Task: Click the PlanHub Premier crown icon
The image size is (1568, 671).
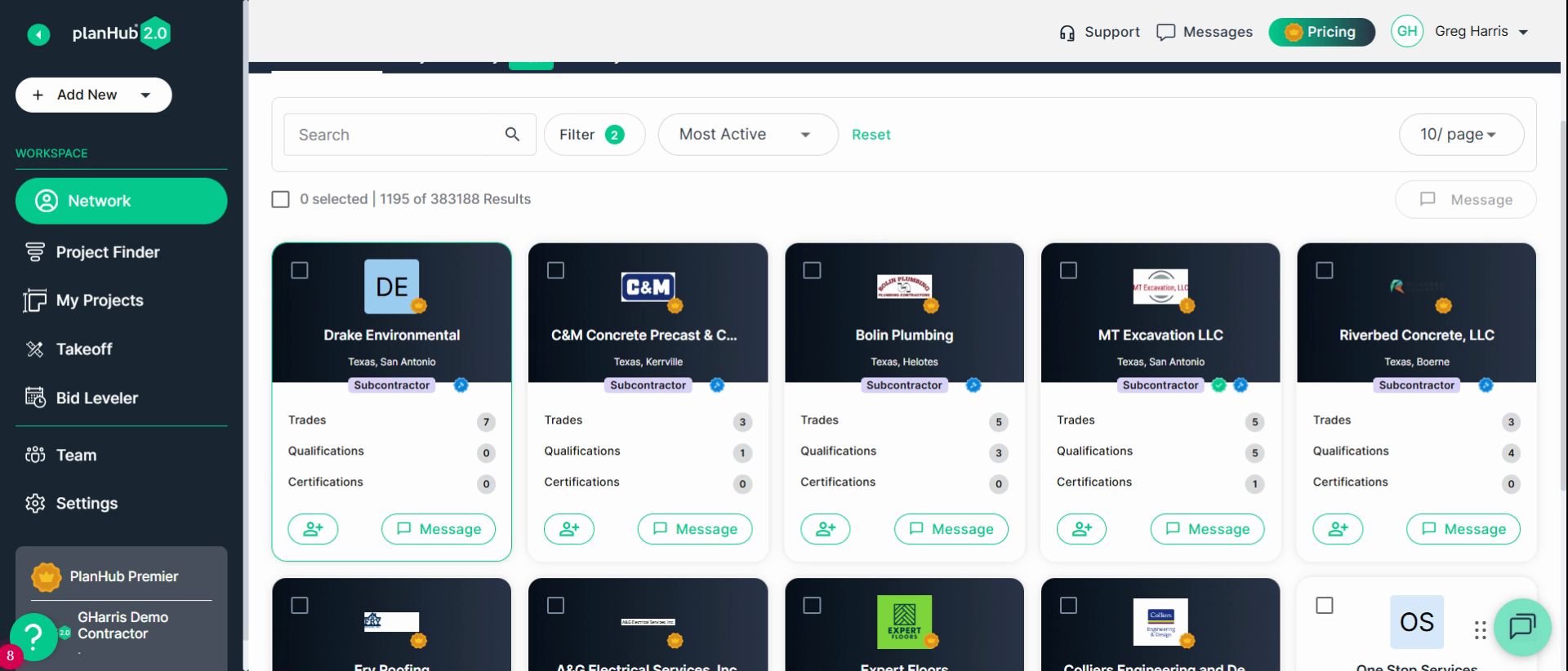Action: pyautogui.click(x=47, y=577)
